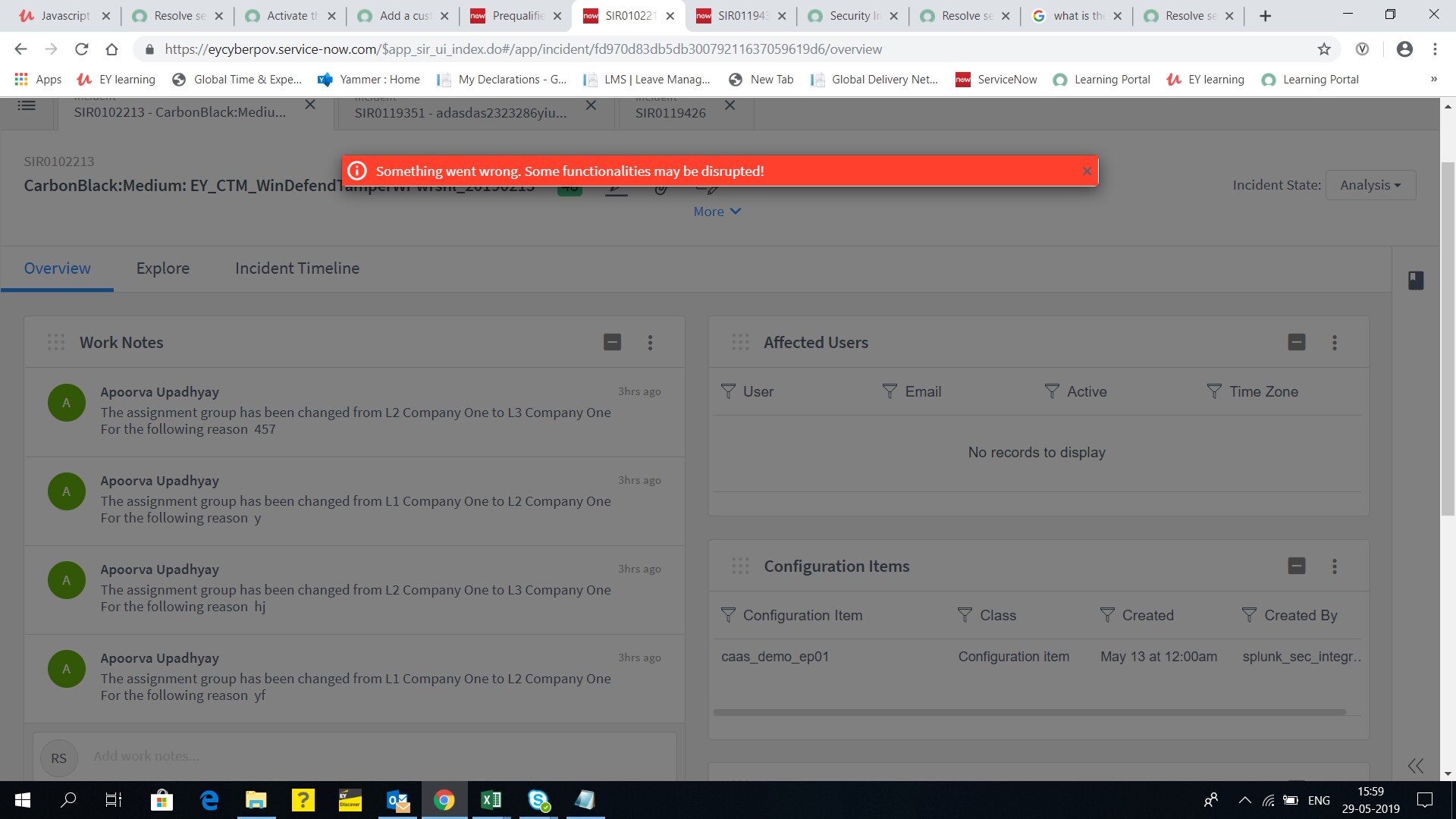Viewport: 1456px width, 819px height.
Task: Dismiss the Something went wrong error banner
Action: [1087, 171]
